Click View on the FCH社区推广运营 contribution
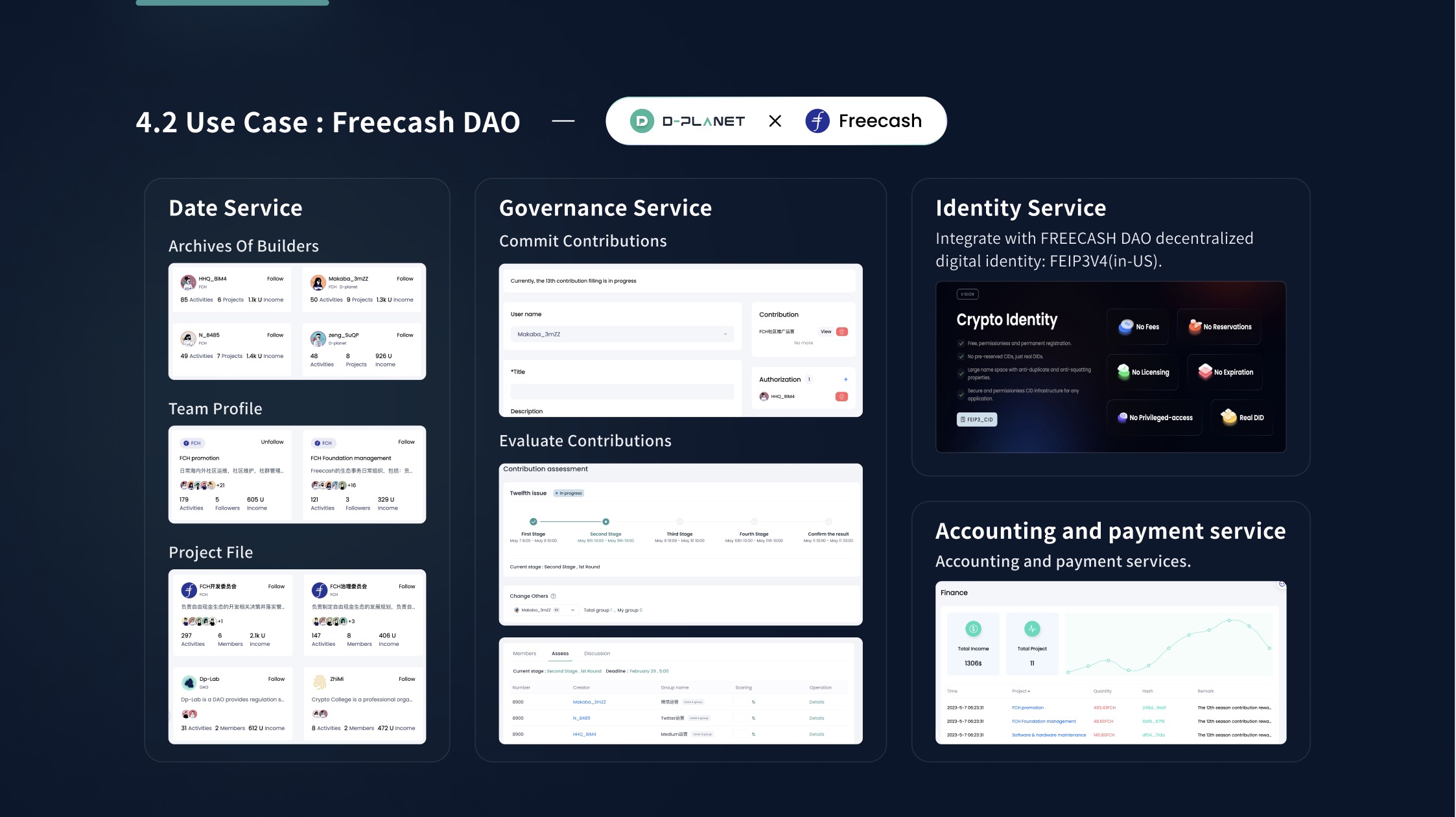Screen dimensions: 1456x817 click(826, 331)
